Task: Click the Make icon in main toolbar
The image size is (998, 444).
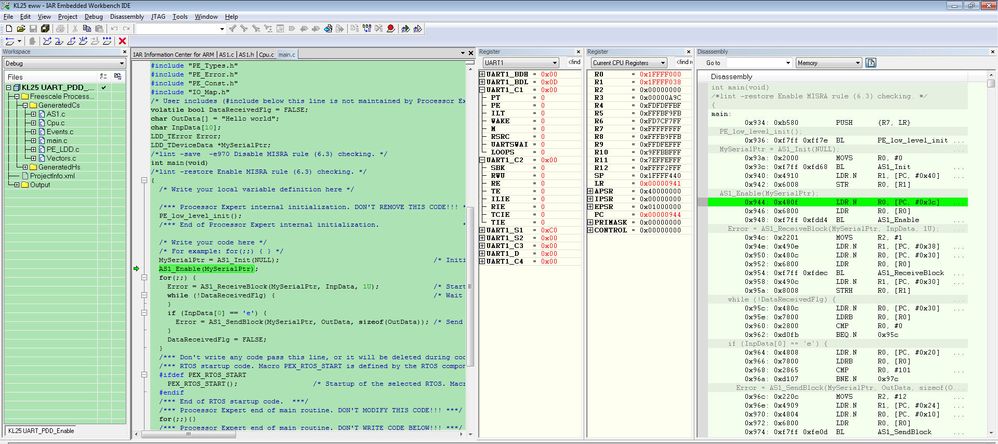Action: point(367,29)
